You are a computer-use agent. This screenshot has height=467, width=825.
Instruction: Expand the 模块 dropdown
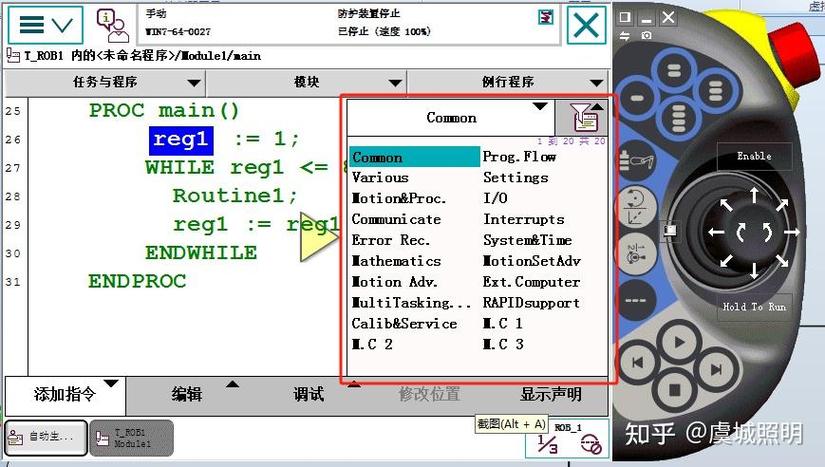click(x=306, y=83)
